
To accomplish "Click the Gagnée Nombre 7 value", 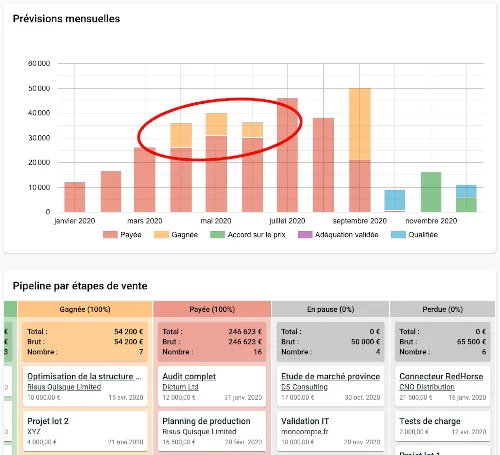I will click(141, 352).
